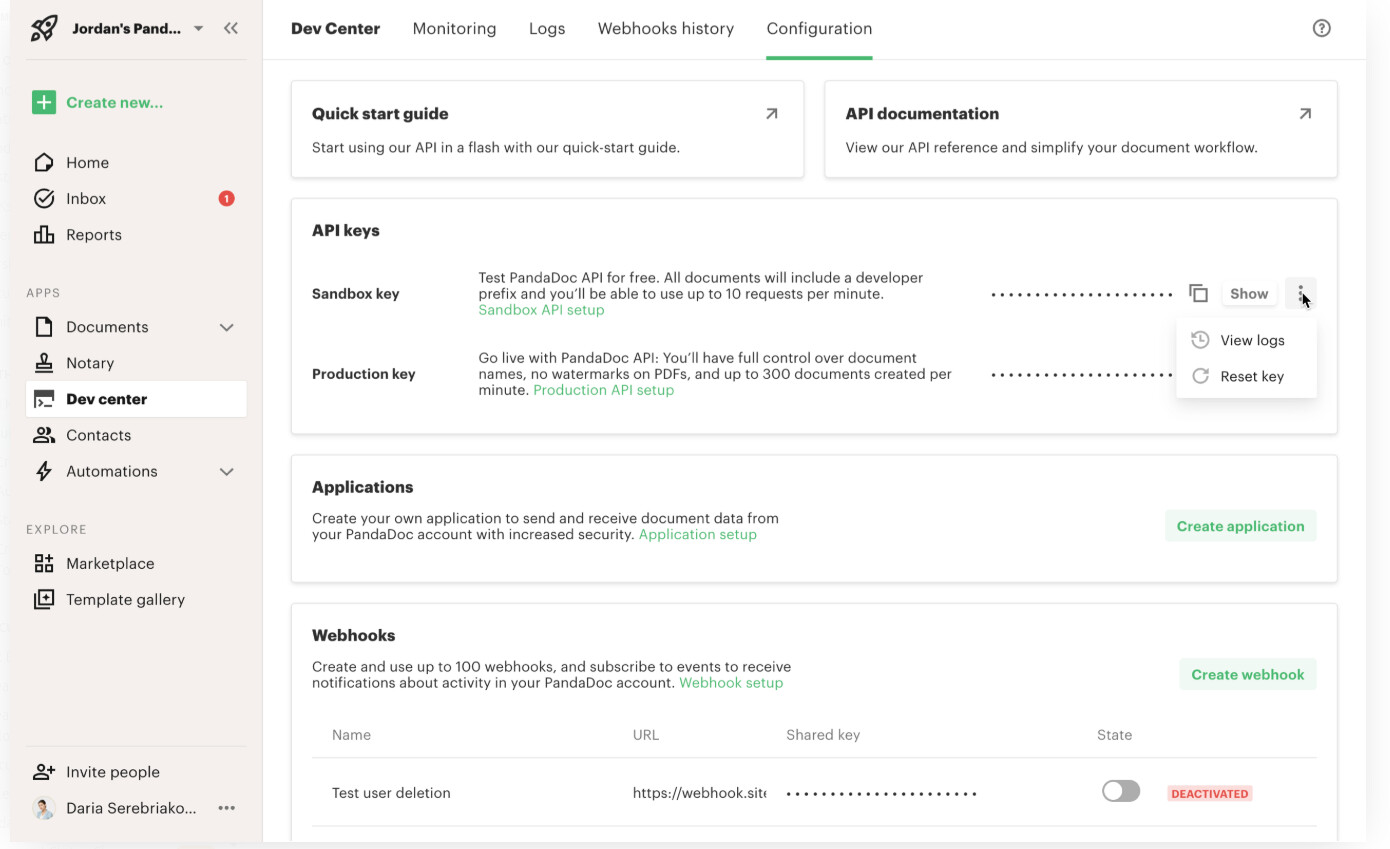Click the Create application button

click(1240, 526)
